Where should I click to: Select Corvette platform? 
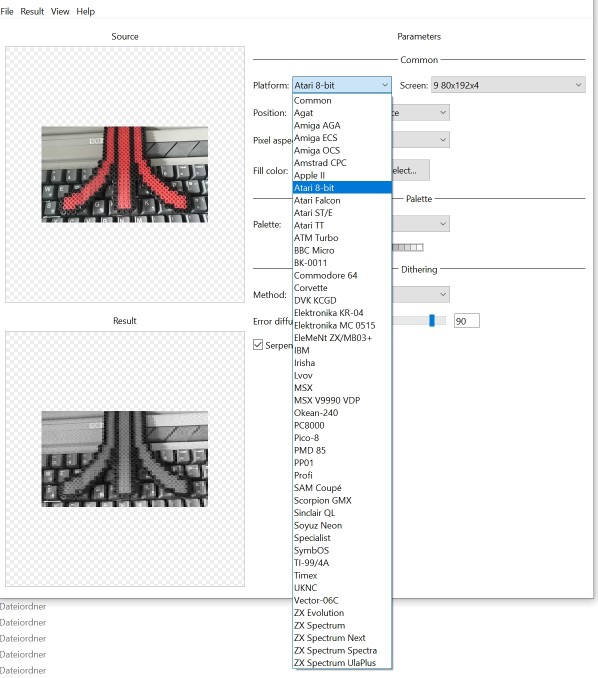[x=342, y=288]
